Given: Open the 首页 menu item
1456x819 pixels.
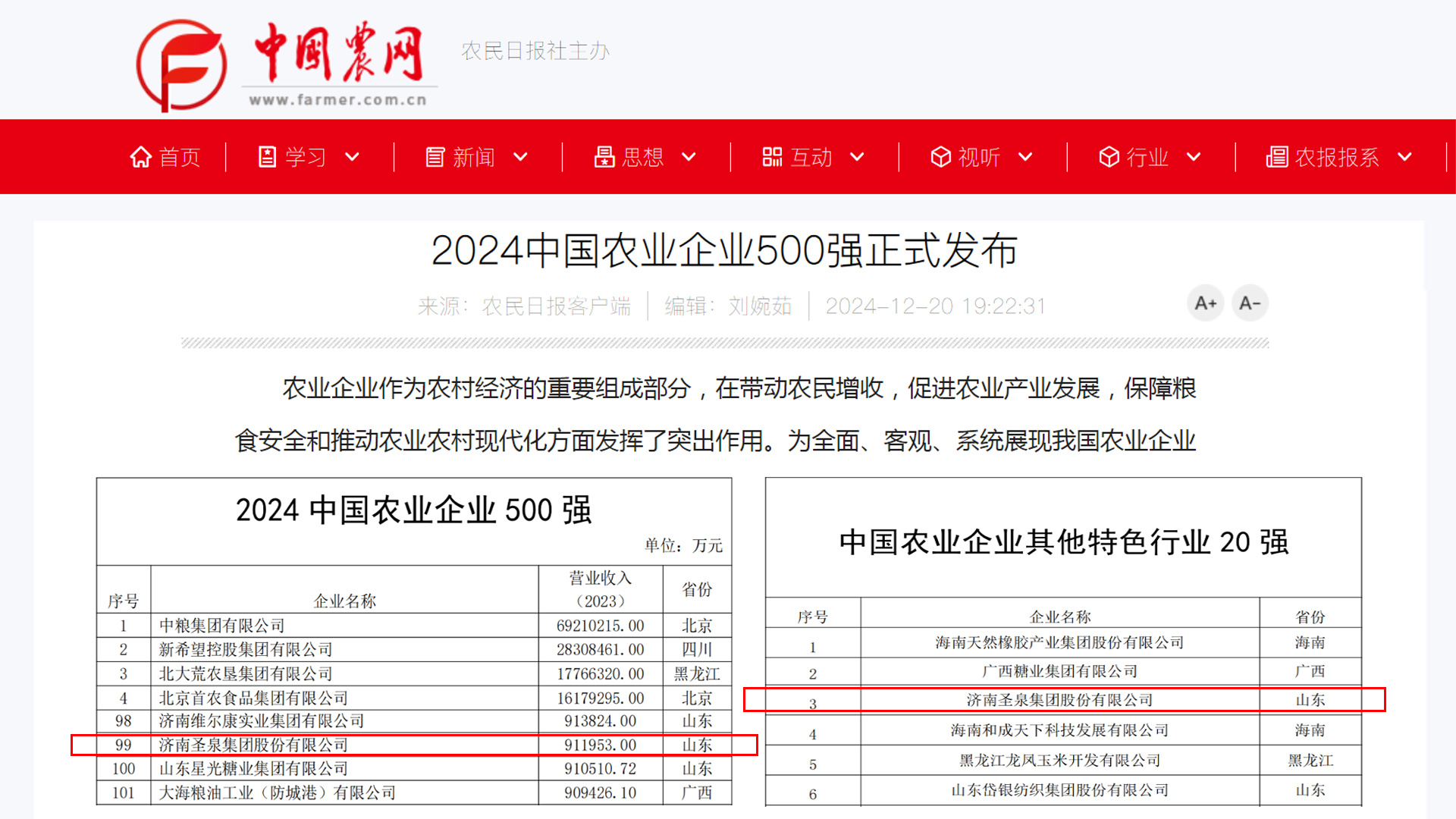Looking at the screenshot, I should 180,157.
